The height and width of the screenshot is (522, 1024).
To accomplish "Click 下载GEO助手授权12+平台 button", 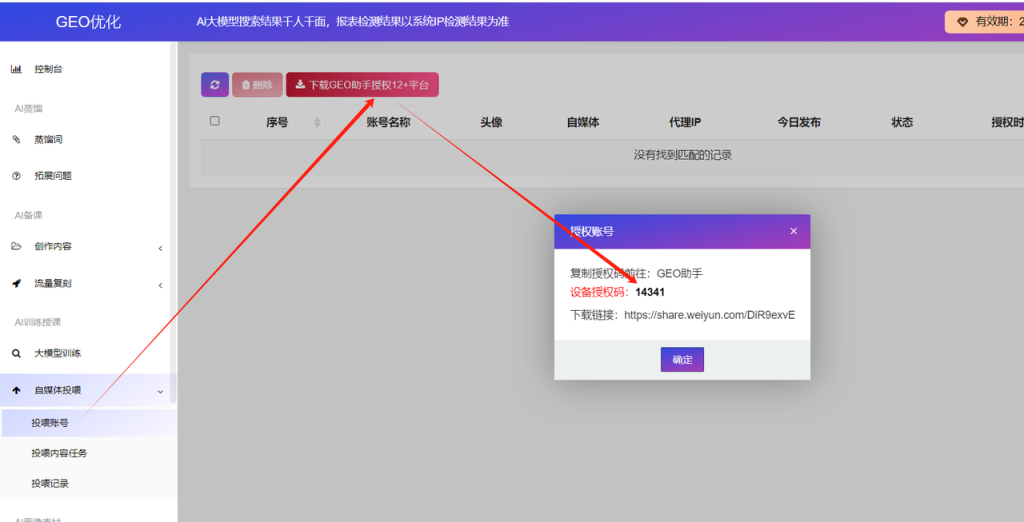I will (362, 85).
